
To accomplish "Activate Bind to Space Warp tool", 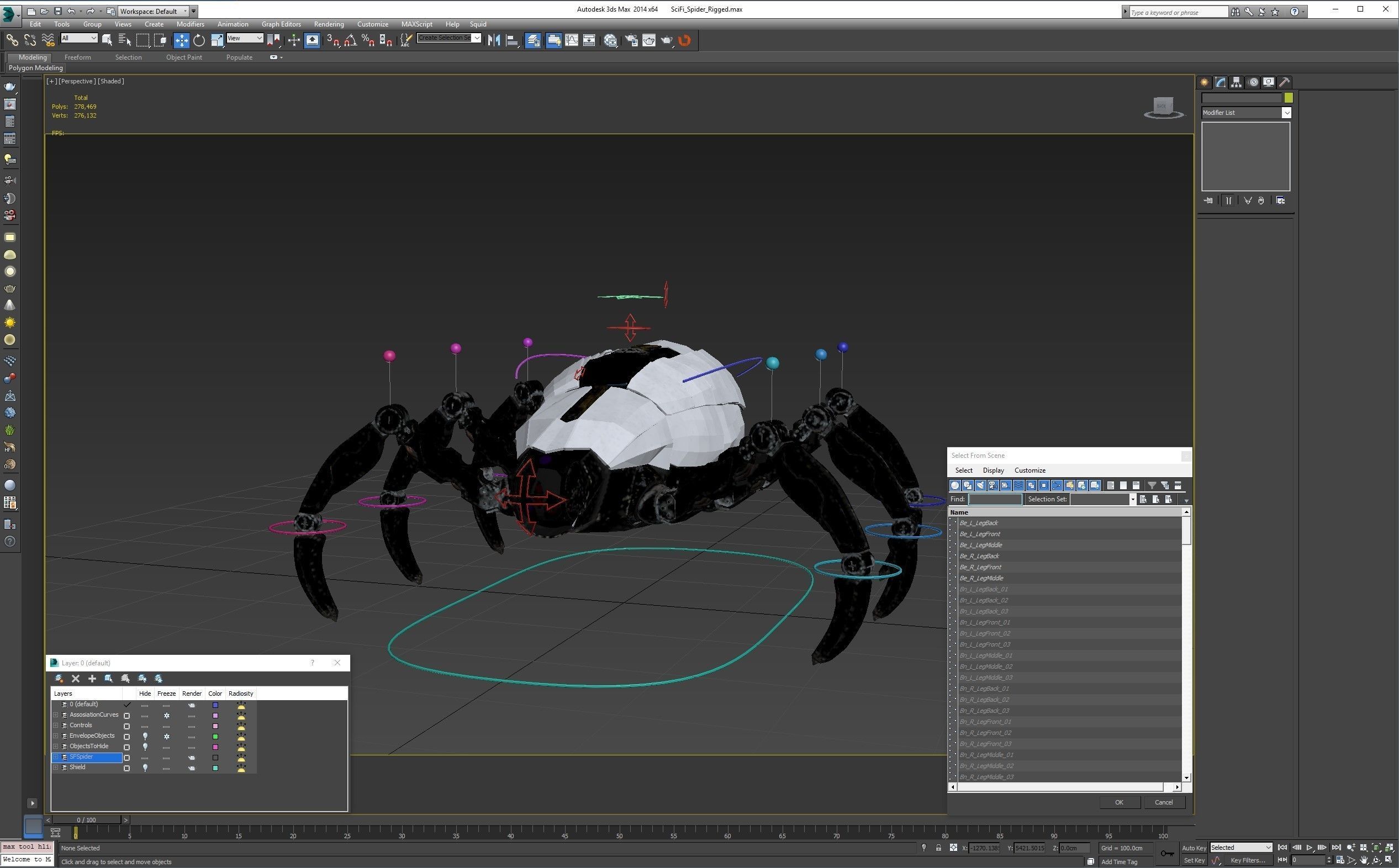I will tap(48, 40).
